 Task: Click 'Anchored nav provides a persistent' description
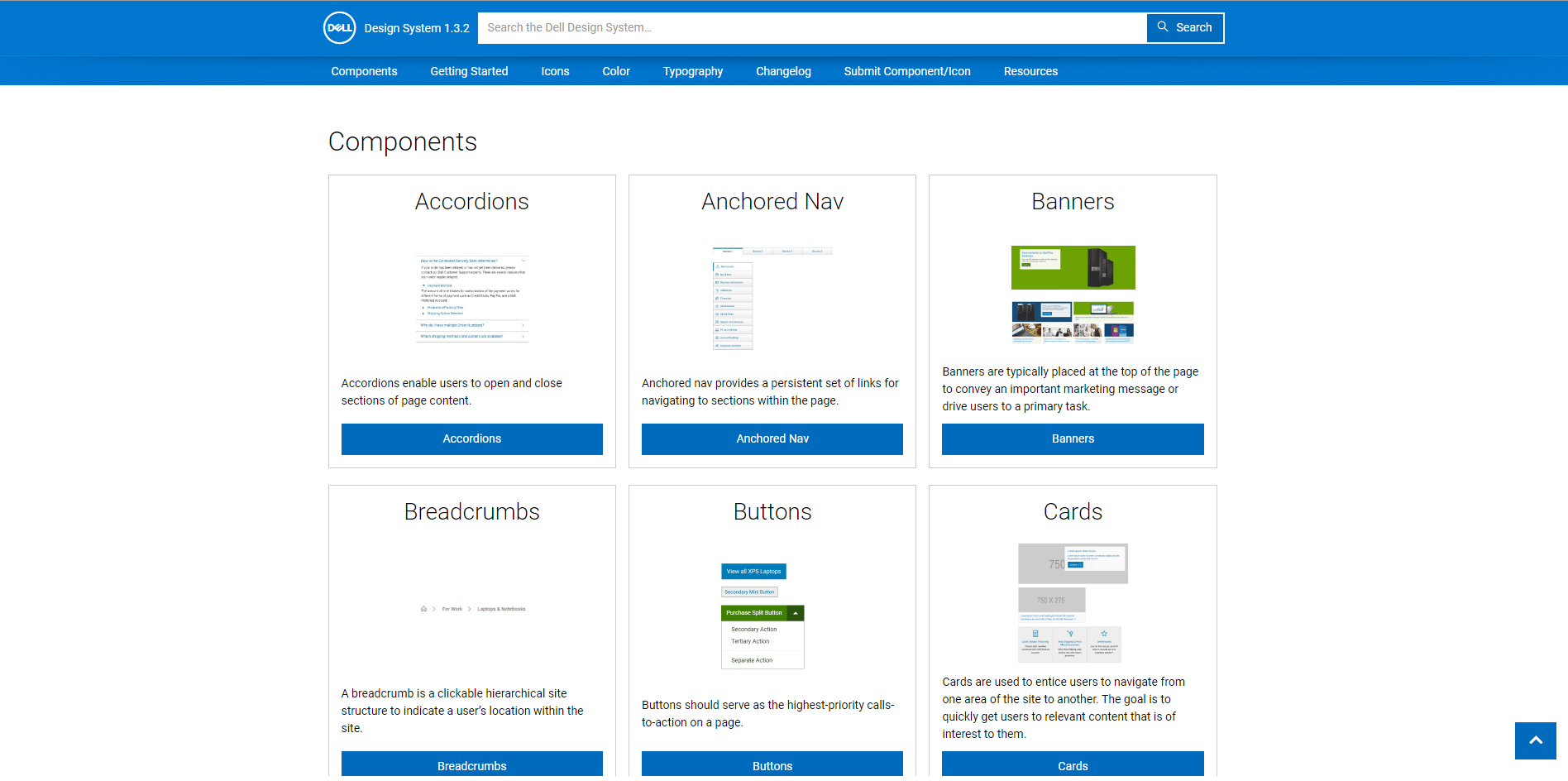tap(770, 391)
